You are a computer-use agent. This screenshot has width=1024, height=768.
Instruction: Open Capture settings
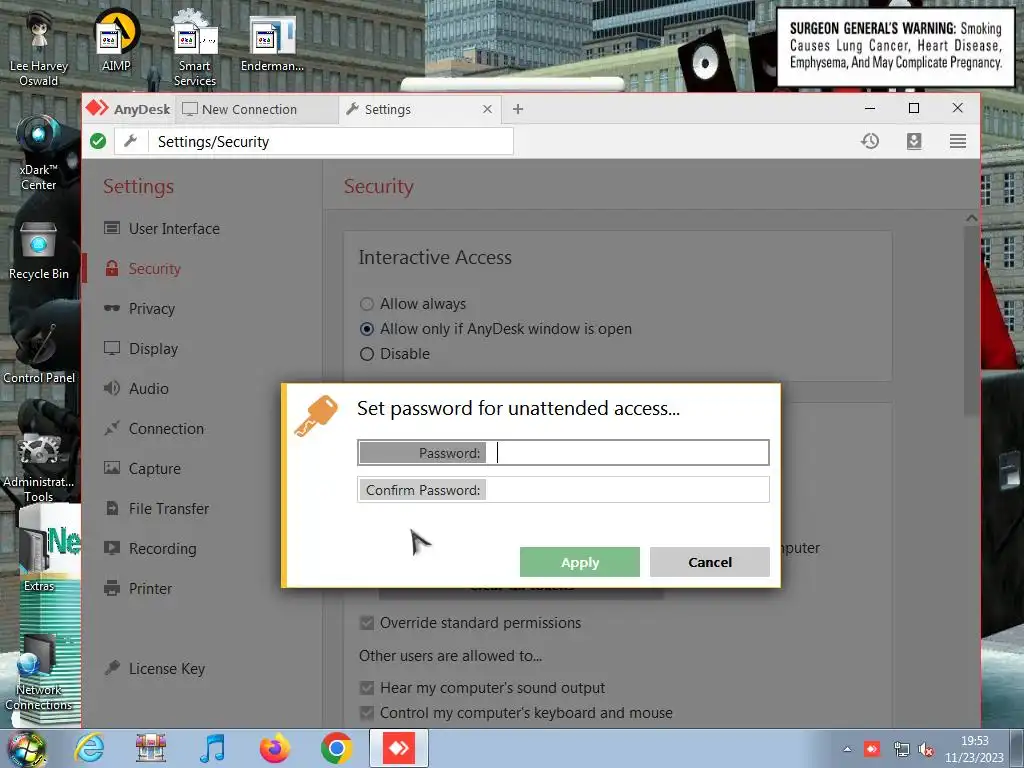coord(142,468)
